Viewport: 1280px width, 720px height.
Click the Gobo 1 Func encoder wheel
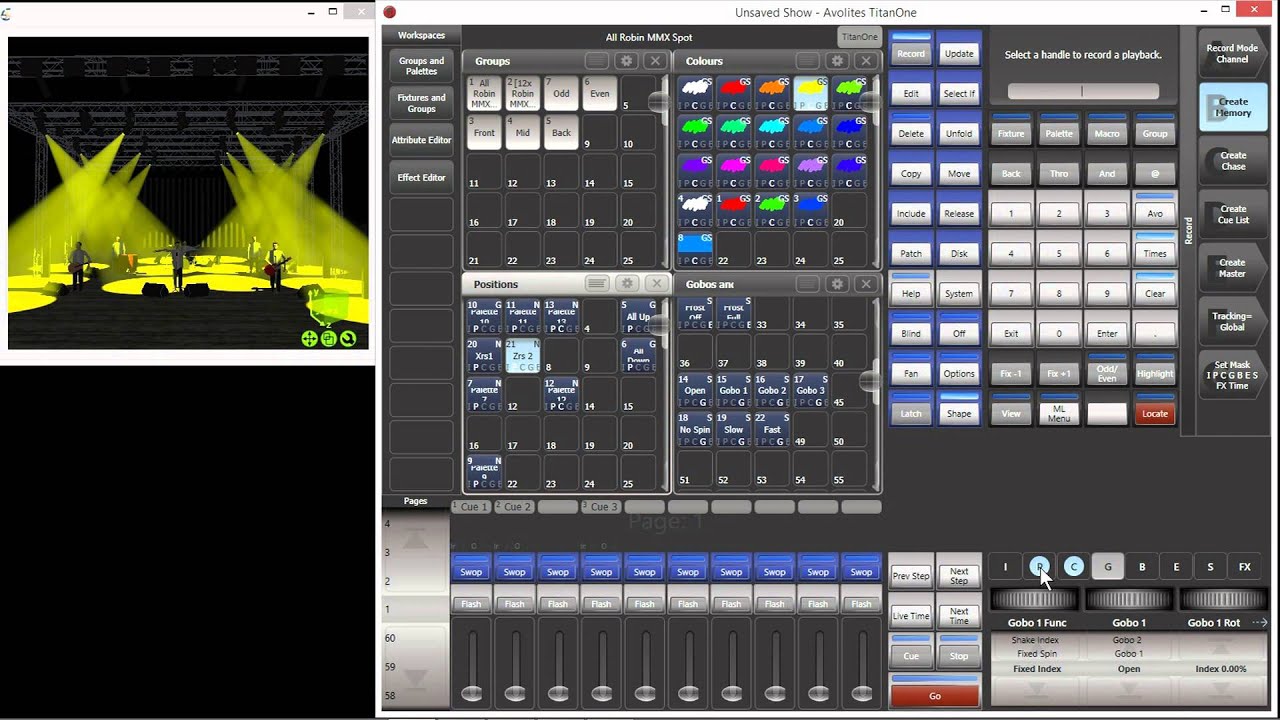pos(1035,599)
